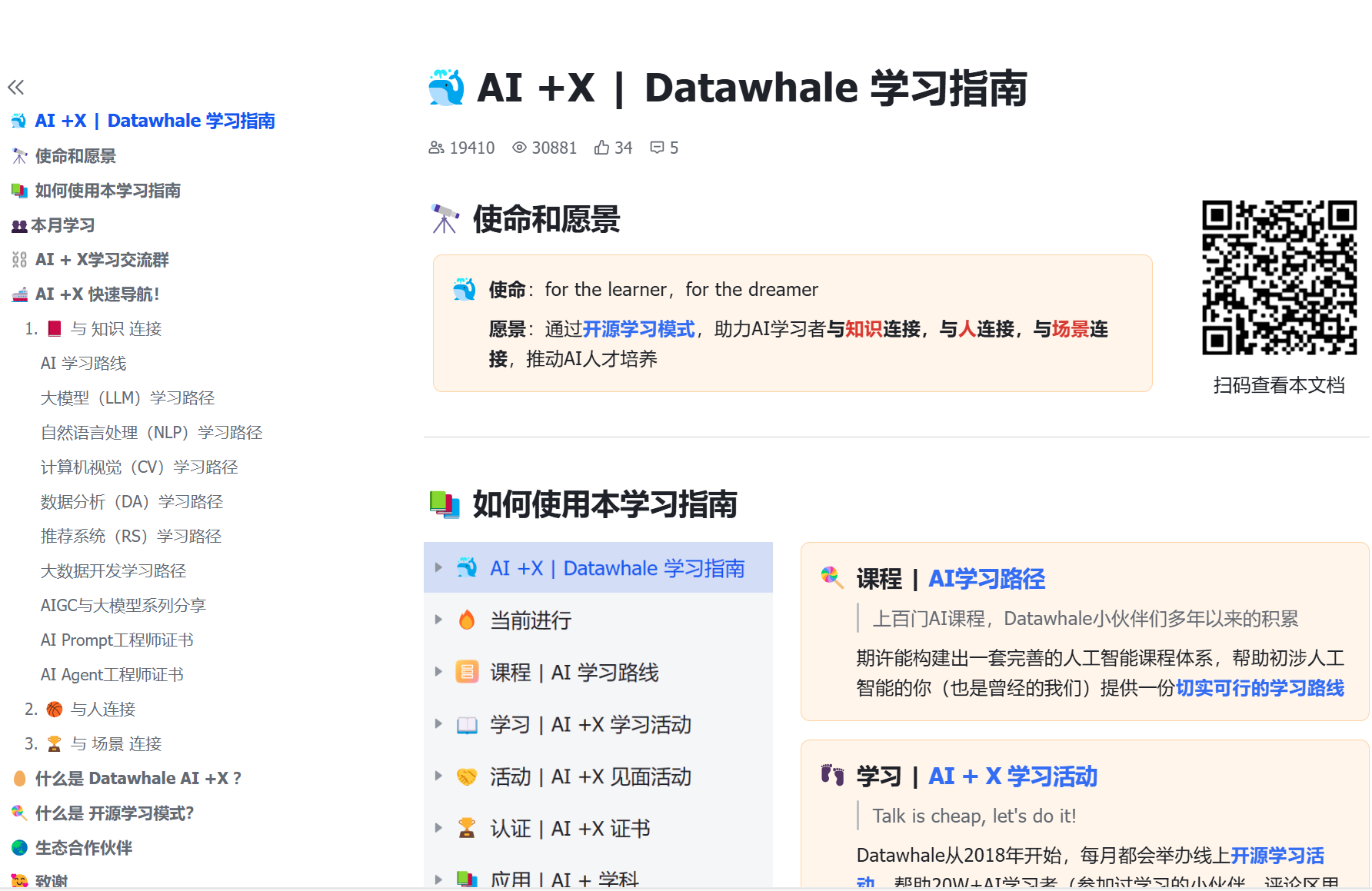Click the 扫码查看本文档 caption
The height and width of the screenshot is (891, 1372).
[1279, 385]
